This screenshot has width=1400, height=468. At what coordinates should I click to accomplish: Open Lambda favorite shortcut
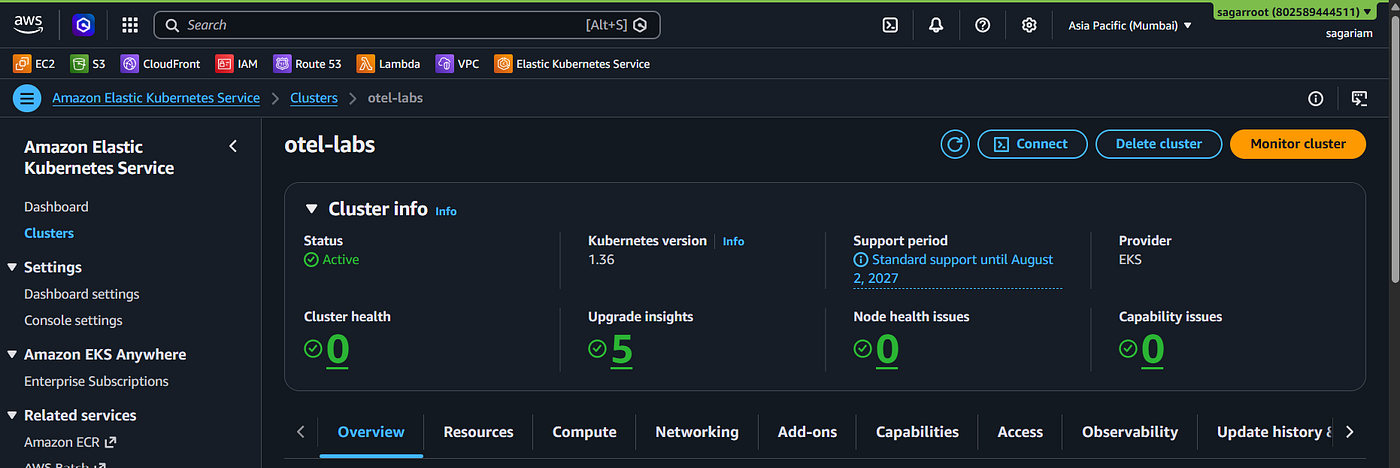(x=389, y=64)
